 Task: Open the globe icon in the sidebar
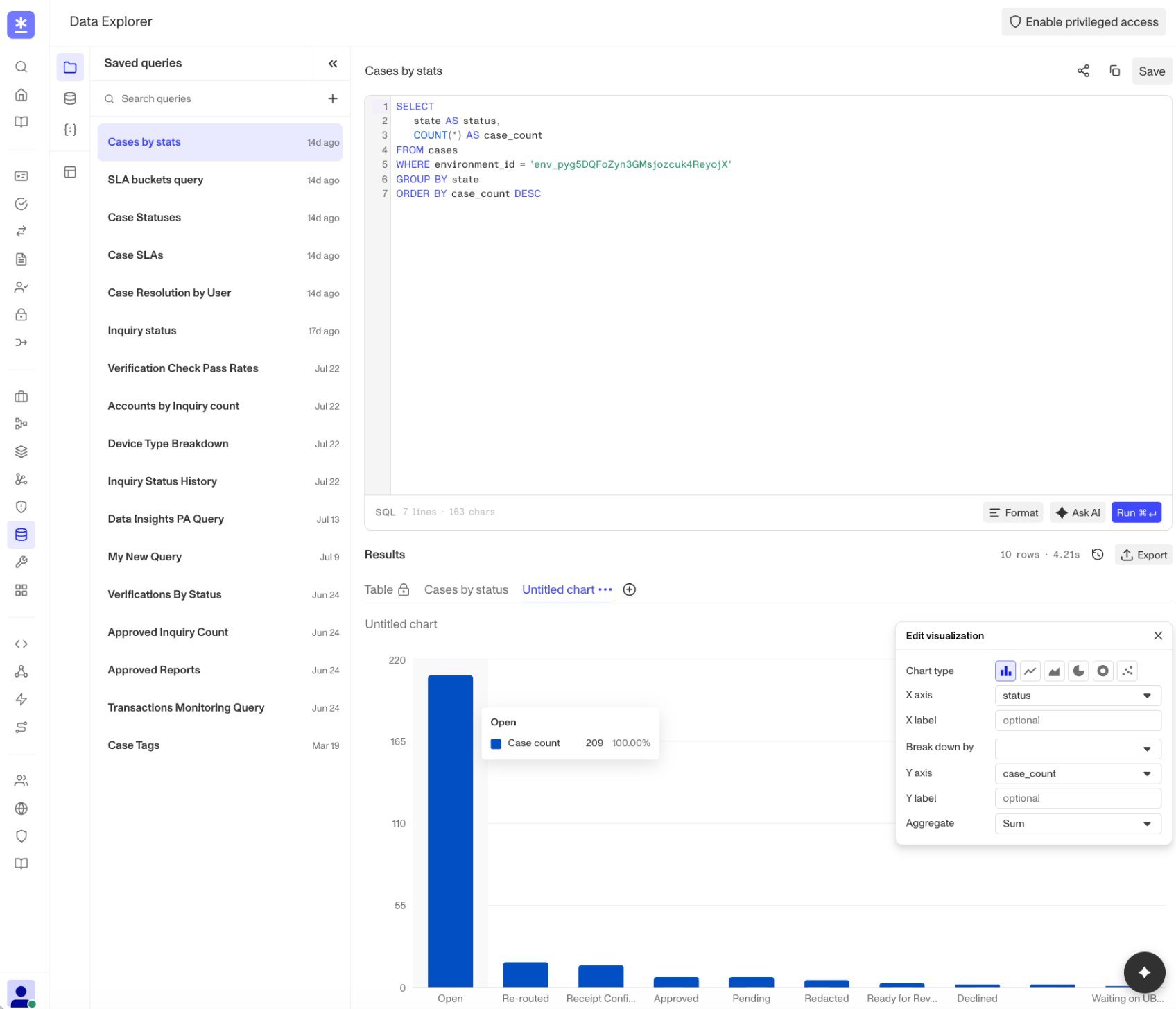click(x=21, y=809)
